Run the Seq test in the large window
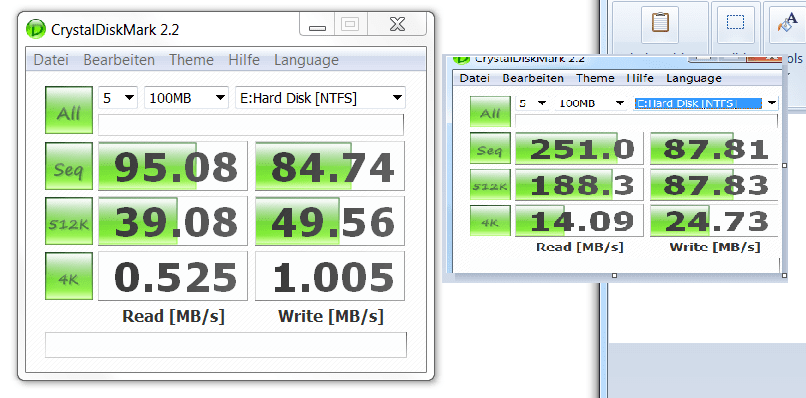The height and width of the screenshot is (398, 806). click(69, 166)
